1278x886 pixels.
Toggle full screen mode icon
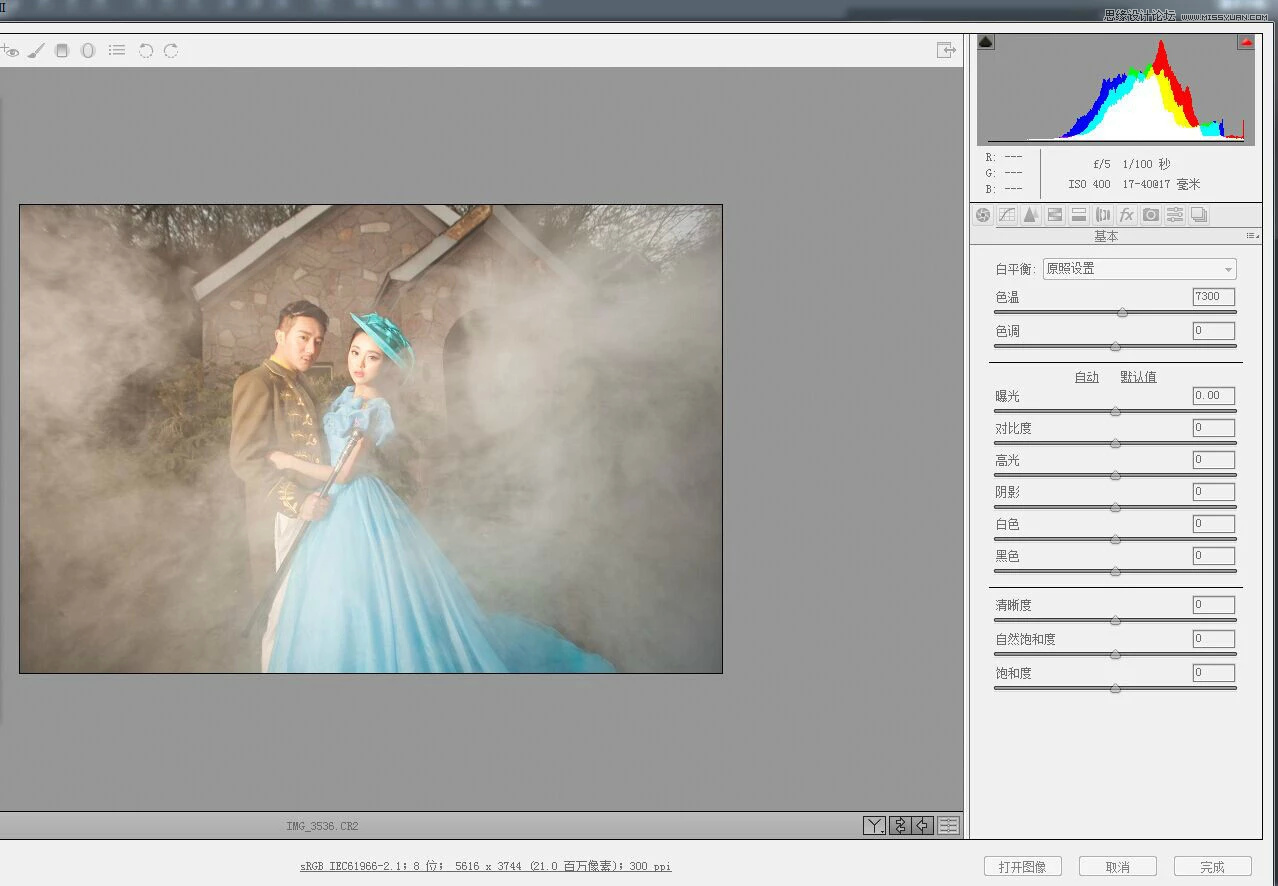[945, 50]
